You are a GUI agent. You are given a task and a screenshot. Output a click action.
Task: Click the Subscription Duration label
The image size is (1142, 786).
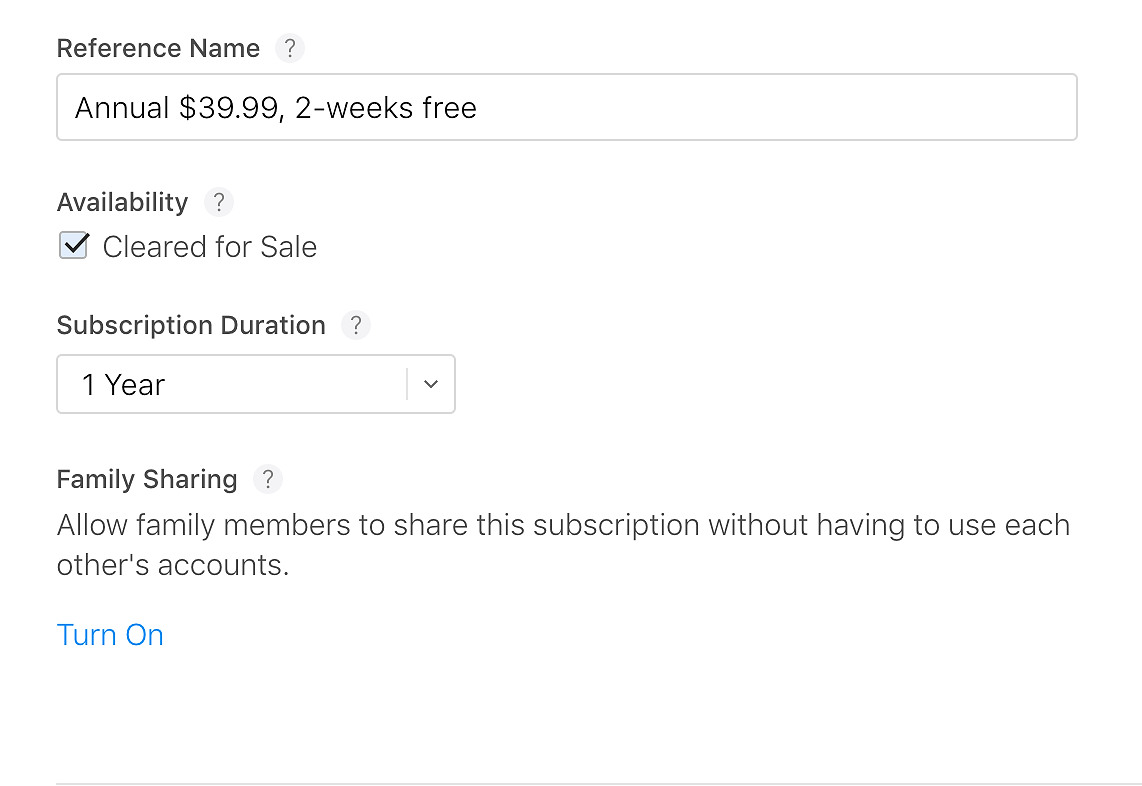[191, 325]
